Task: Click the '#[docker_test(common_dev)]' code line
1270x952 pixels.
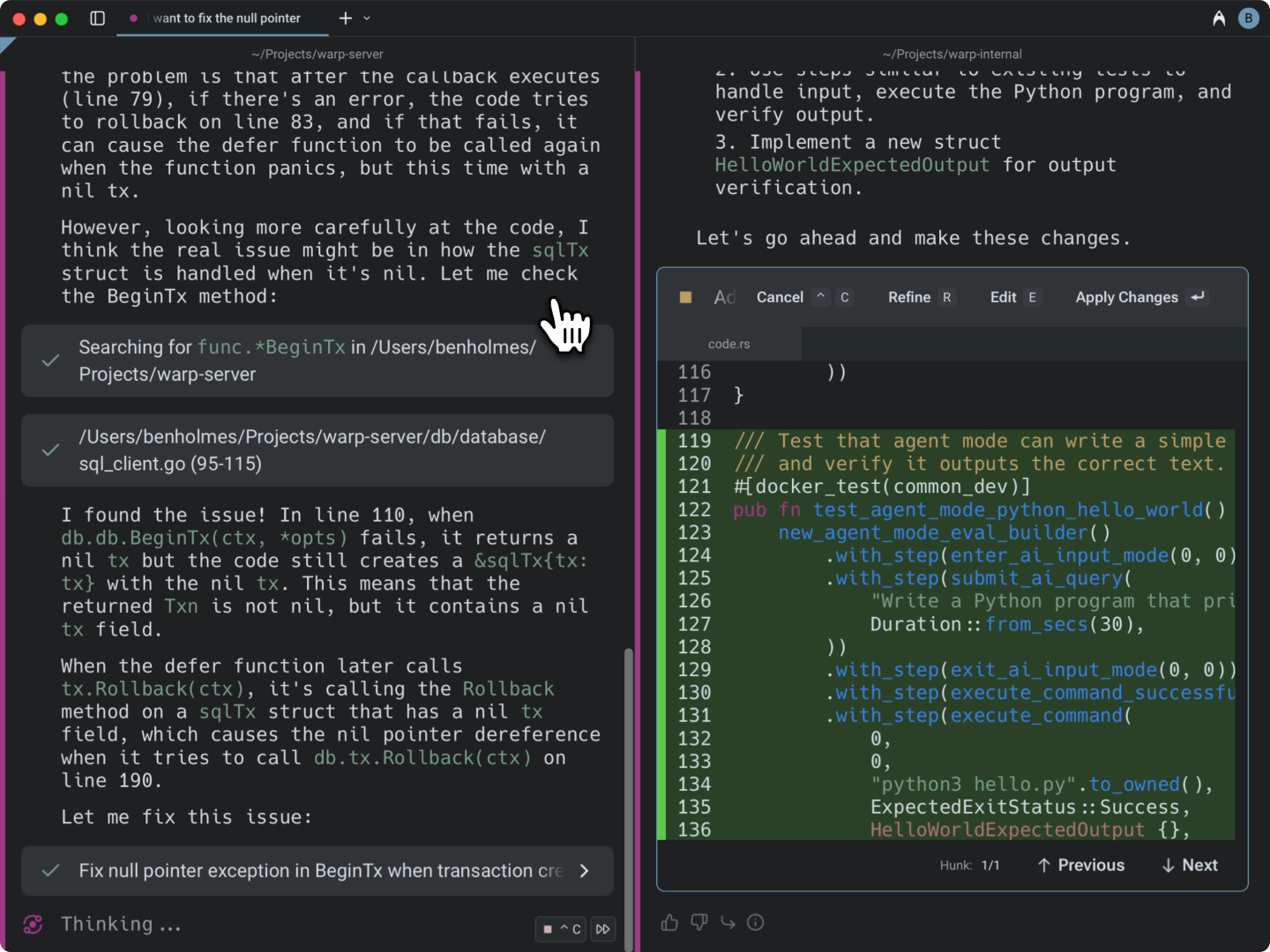Action: coord(881,487)
